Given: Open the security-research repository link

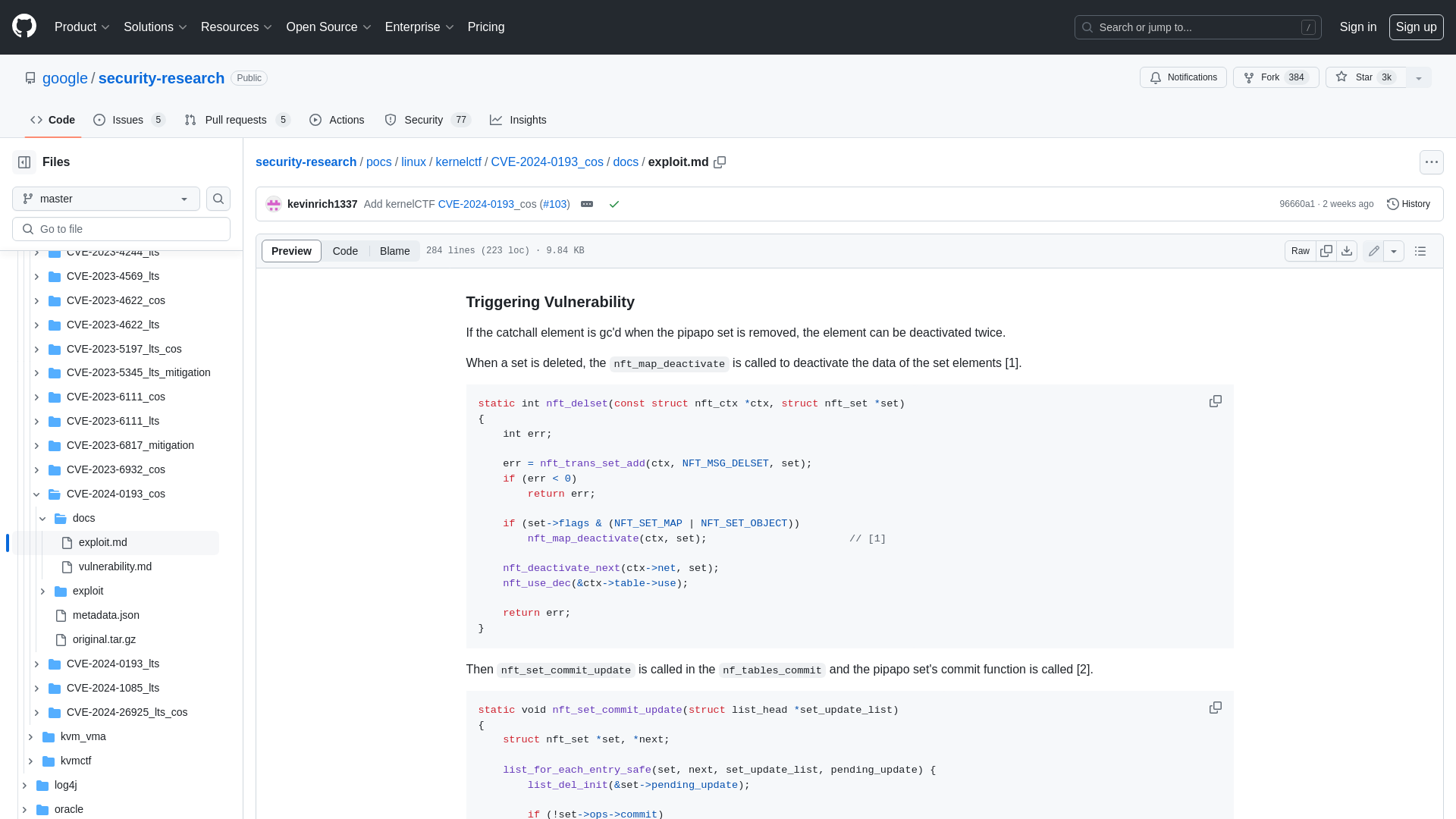Looking at the screenshot, I should click(x=162, y=78).
